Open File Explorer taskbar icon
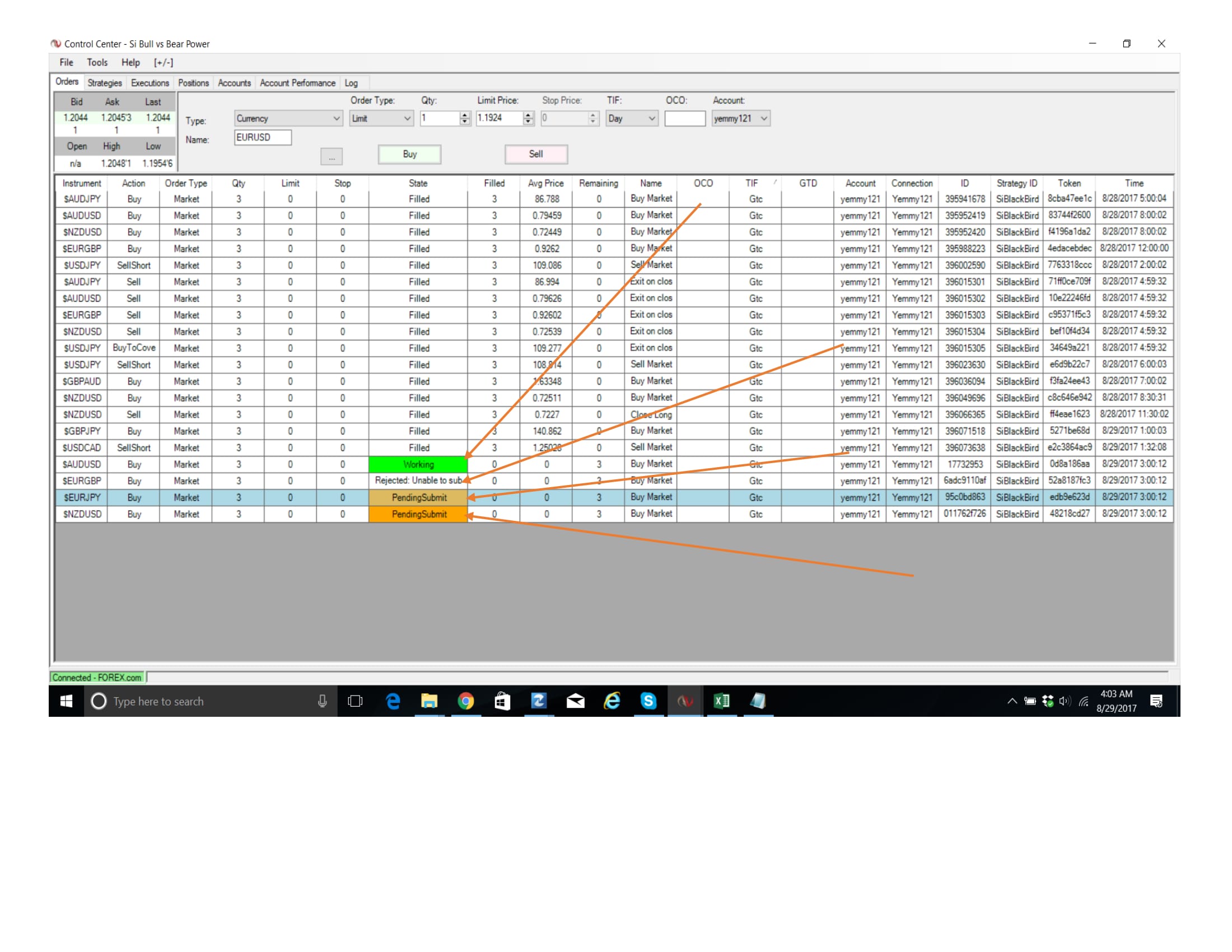The width and height of the screenshot is (1232, 952). 430,701
